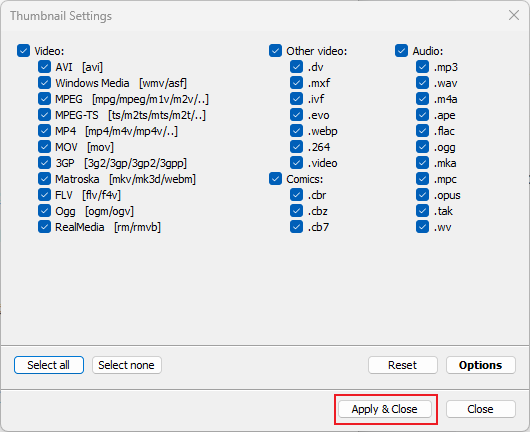Toggle the .opus audio checkbox
The width and height of the screenshot is (530, 432).
(x=423, y=195)
